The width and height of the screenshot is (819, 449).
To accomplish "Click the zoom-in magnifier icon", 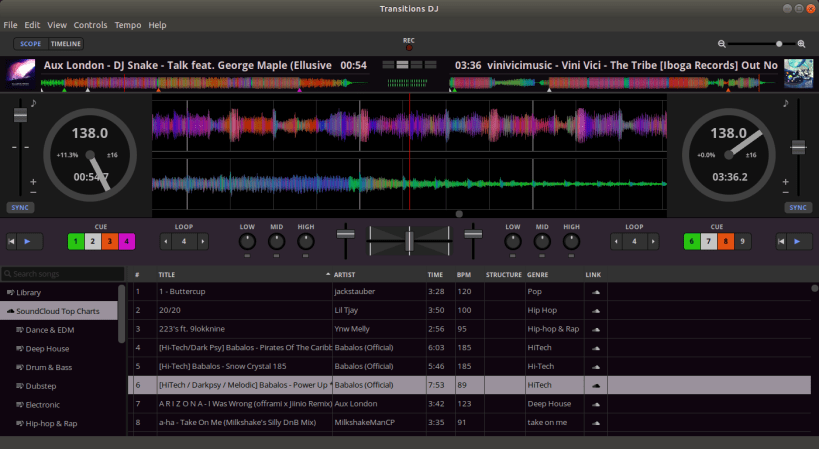I will point(802,44).
